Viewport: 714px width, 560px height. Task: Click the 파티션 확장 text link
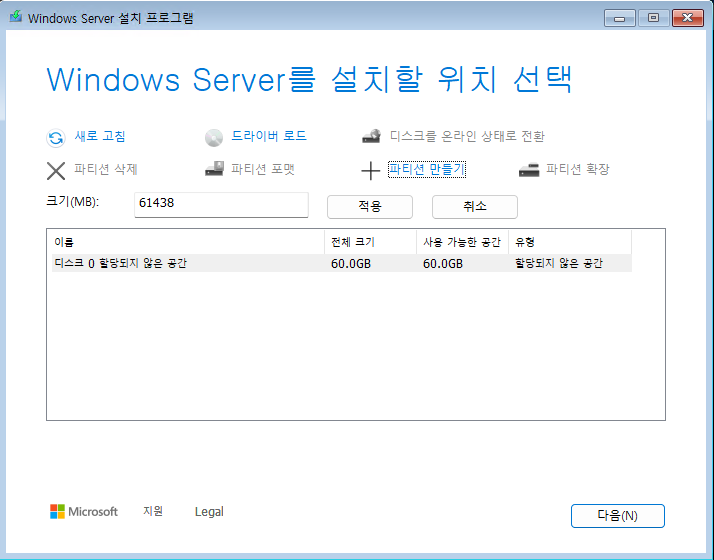click(x=577, y=169)
